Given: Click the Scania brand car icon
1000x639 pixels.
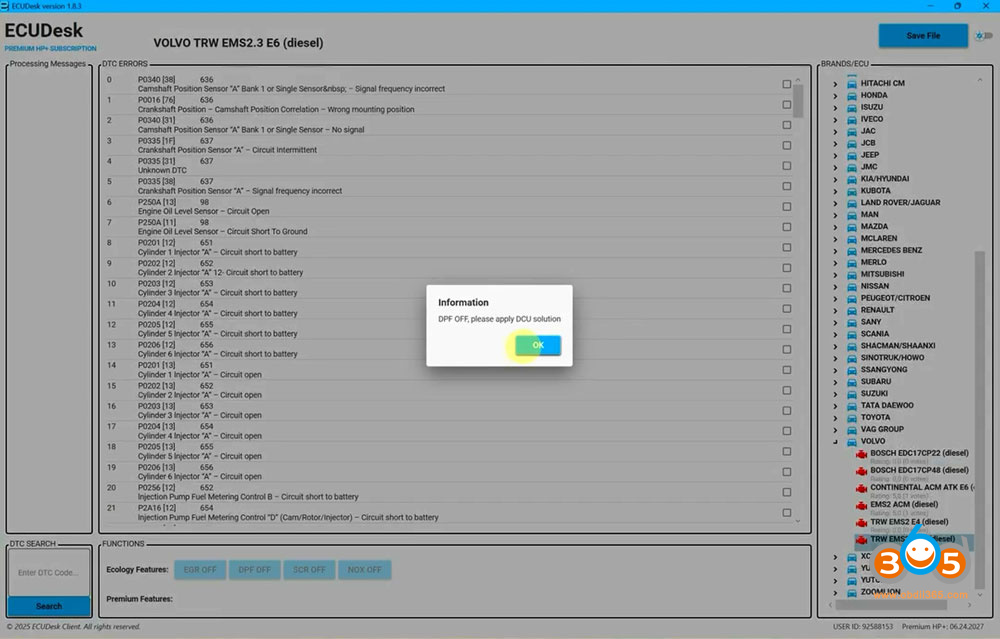Looking at the screenshot, I should point(852,334).
